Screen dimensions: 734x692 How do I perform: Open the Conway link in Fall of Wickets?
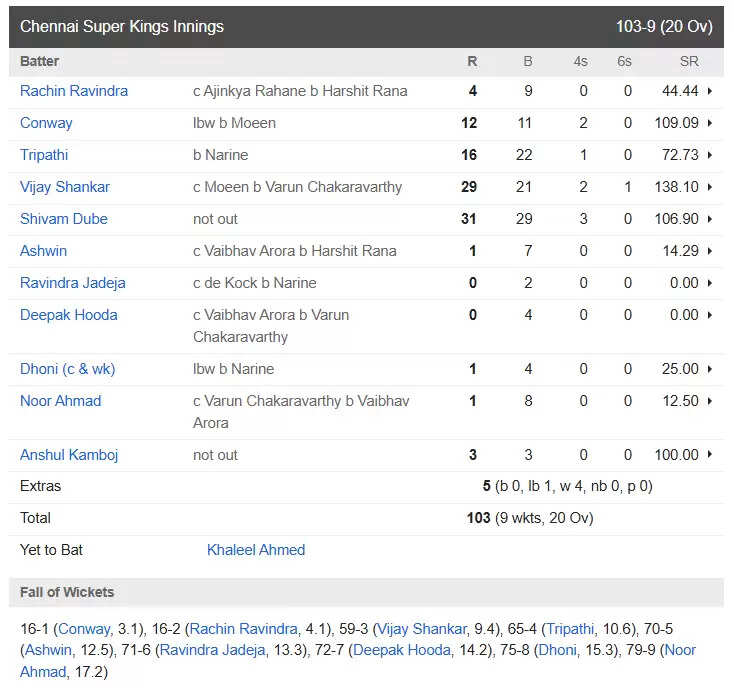pyautogui.click(x=84, y=629)
